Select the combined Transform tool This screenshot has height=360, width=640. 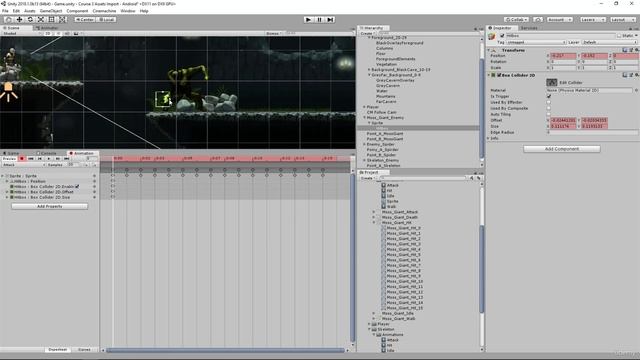[x=62, y=19]
